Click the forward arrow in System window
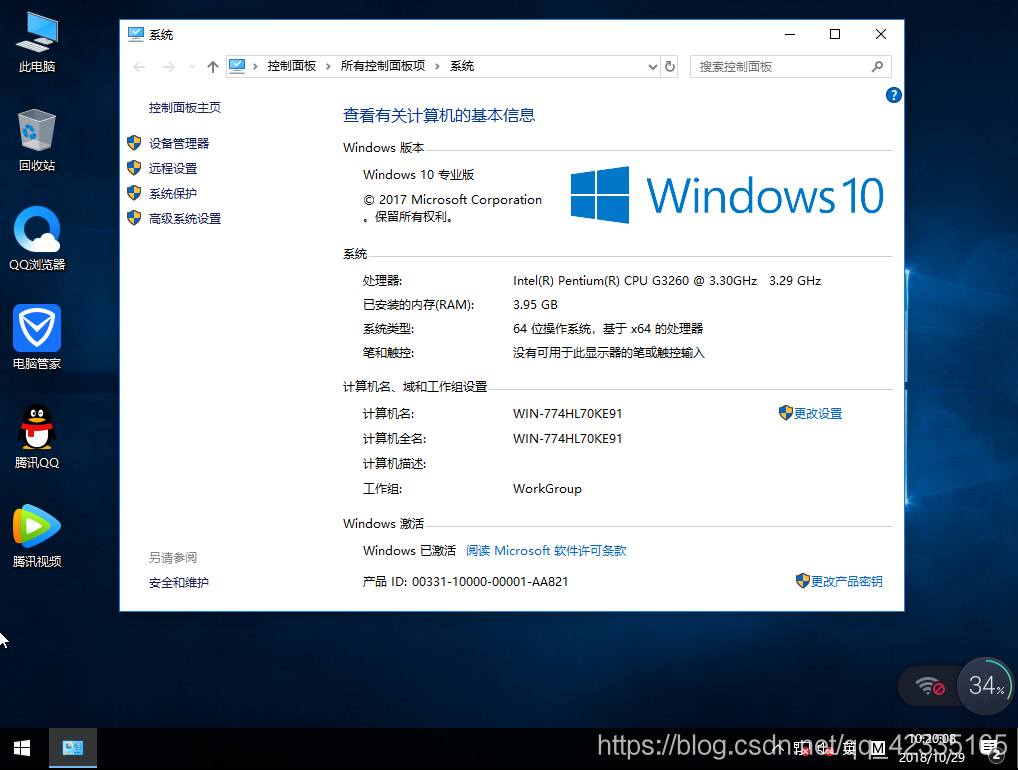Image resolution: width=1018 pixels, height=770 pixels. point(169,66)
